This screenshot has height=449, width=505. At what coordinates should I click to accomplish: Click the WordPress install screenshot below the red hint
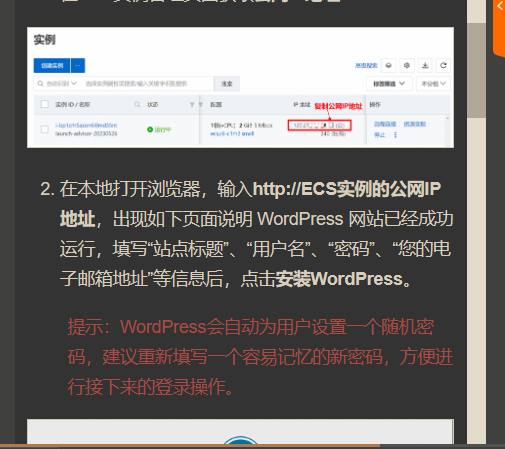click(240, 431)
